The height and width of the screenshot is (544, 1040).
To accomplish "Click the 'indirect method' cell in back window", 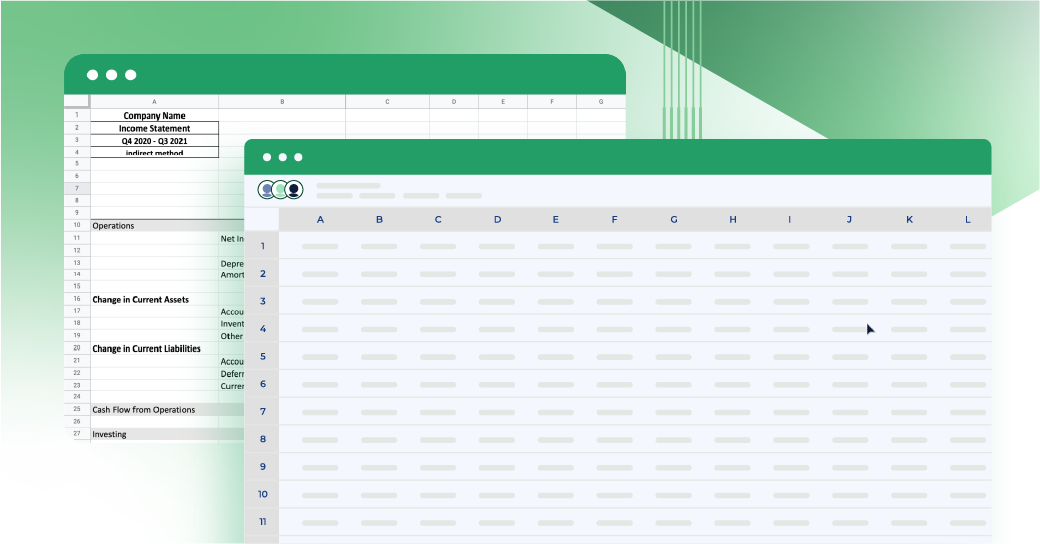I will click(155, 153).
